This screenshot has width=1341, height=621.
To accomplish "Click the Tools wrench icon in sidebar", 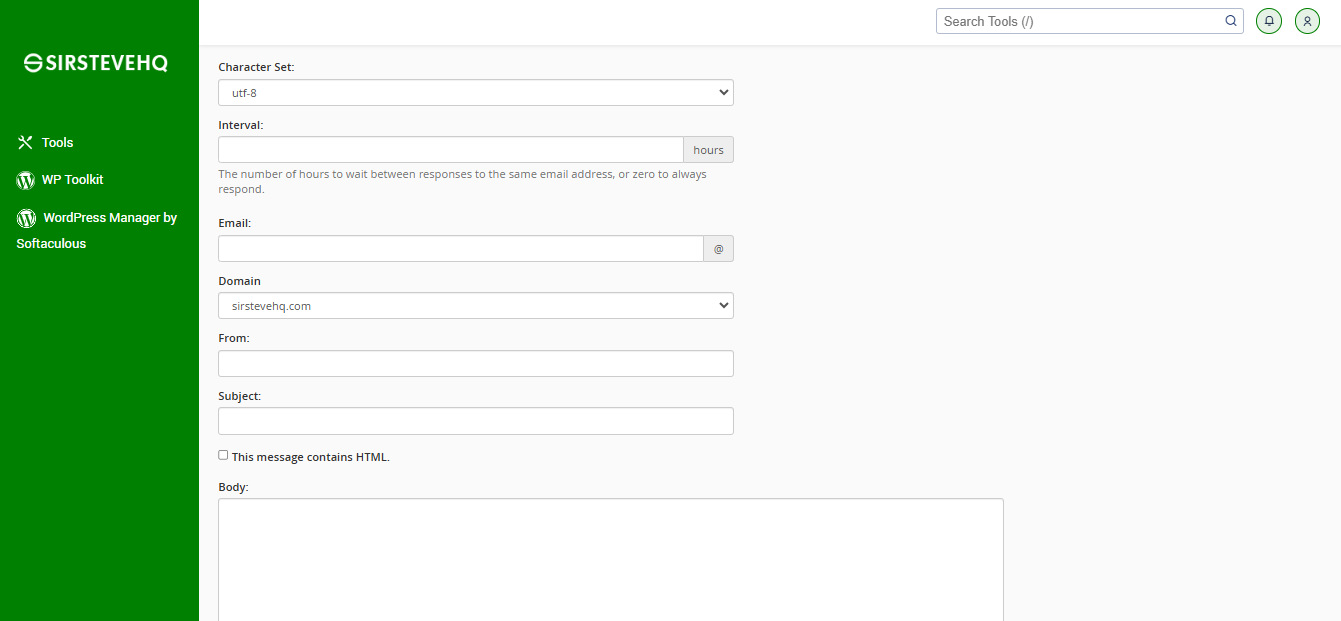I will tap(26, 143).
